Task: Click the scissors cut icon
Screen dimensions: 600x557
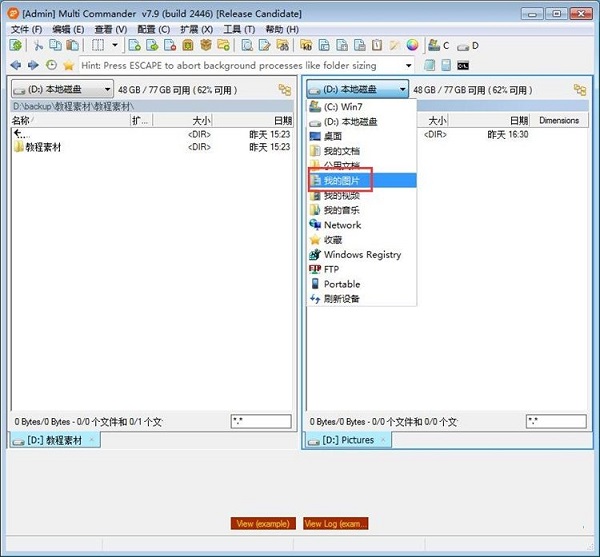Action: [39, 46]
